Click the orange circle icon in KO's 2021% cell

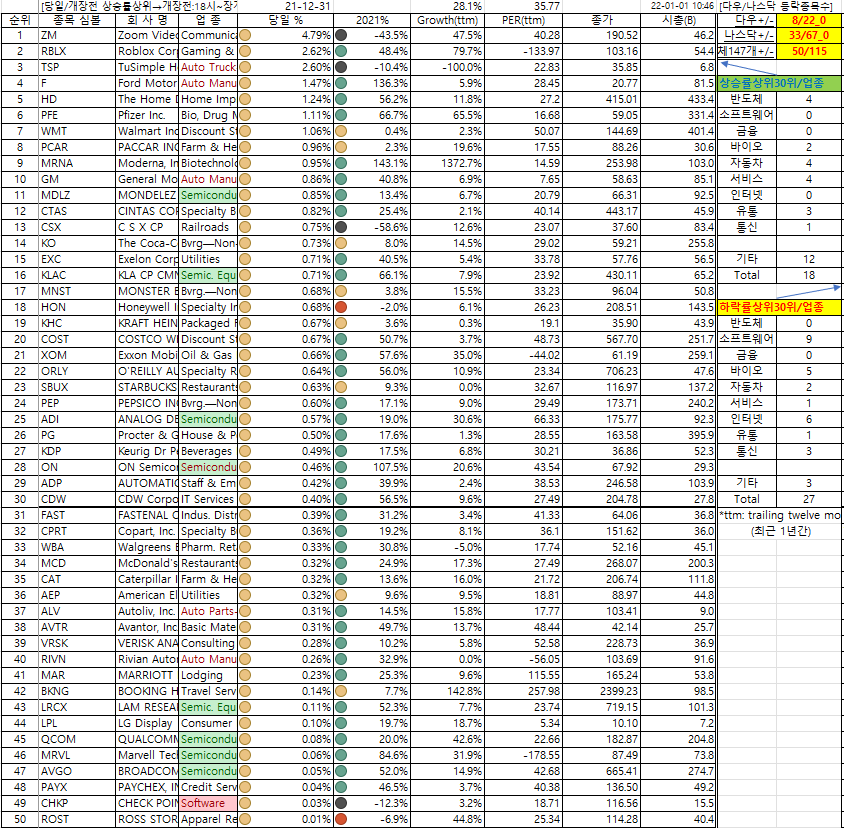pos(341,243)
